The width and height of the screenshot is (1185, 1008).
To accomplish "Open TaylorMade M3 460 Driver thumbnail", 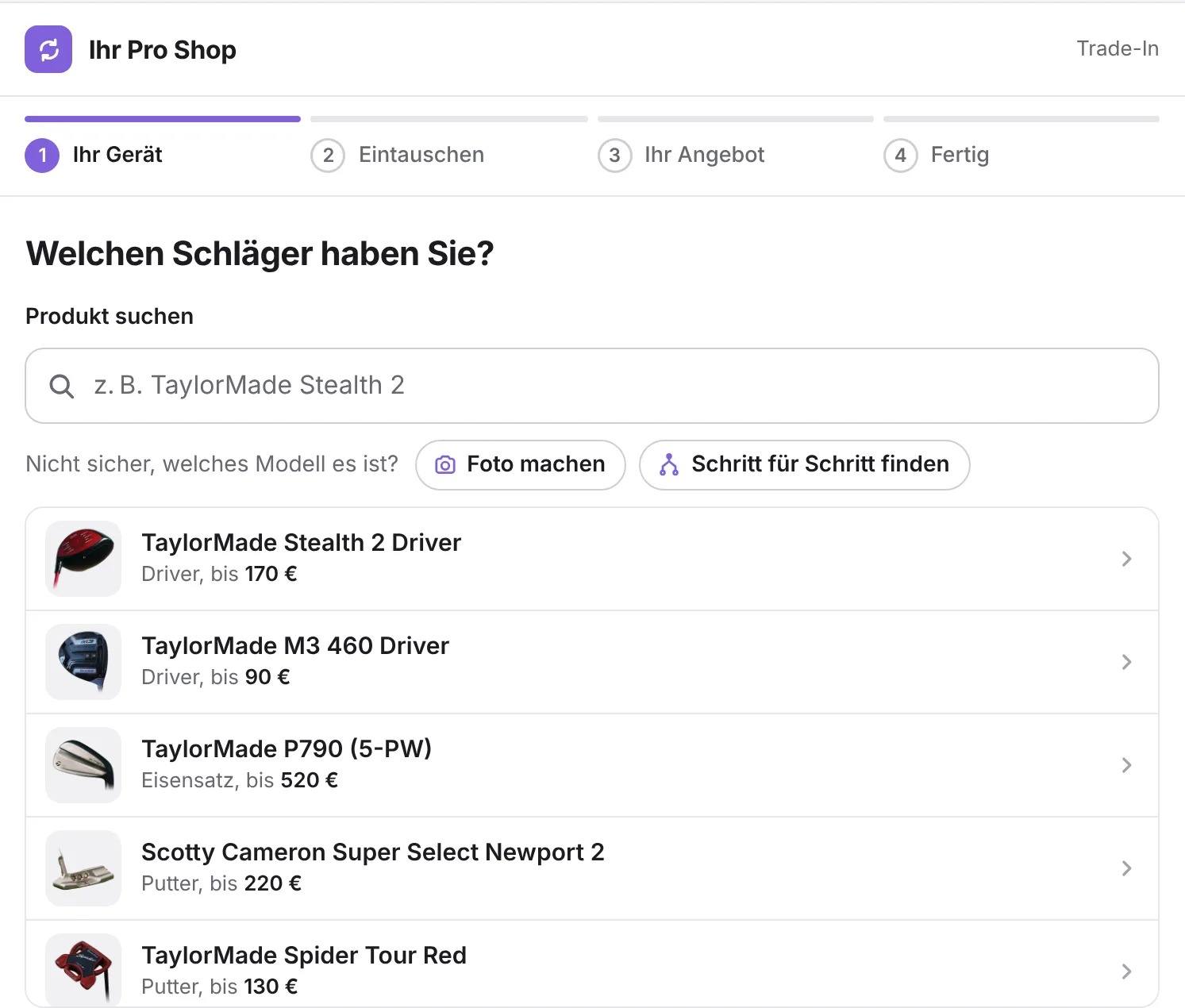I will click(x=83, y=662).
